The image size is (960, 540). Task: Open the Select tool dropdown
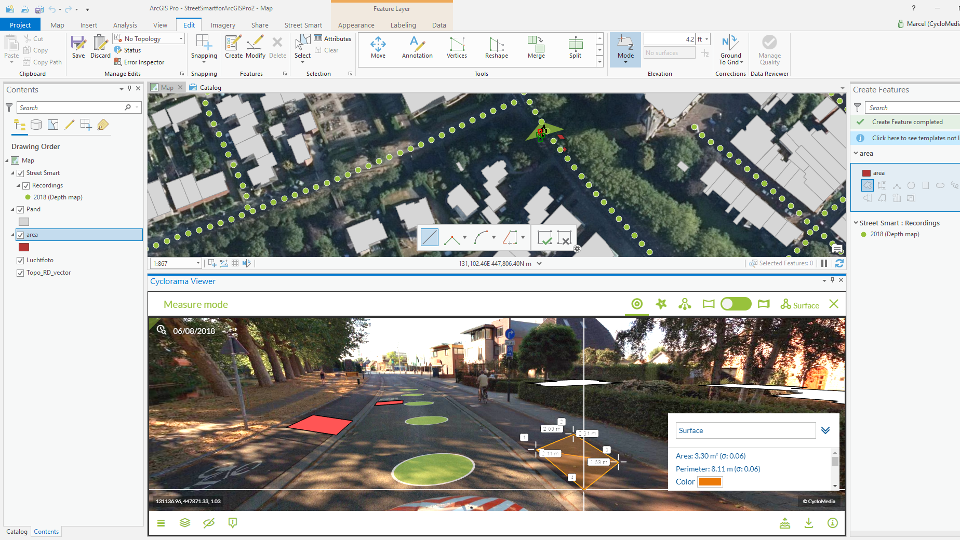click(x=302, y=60)
